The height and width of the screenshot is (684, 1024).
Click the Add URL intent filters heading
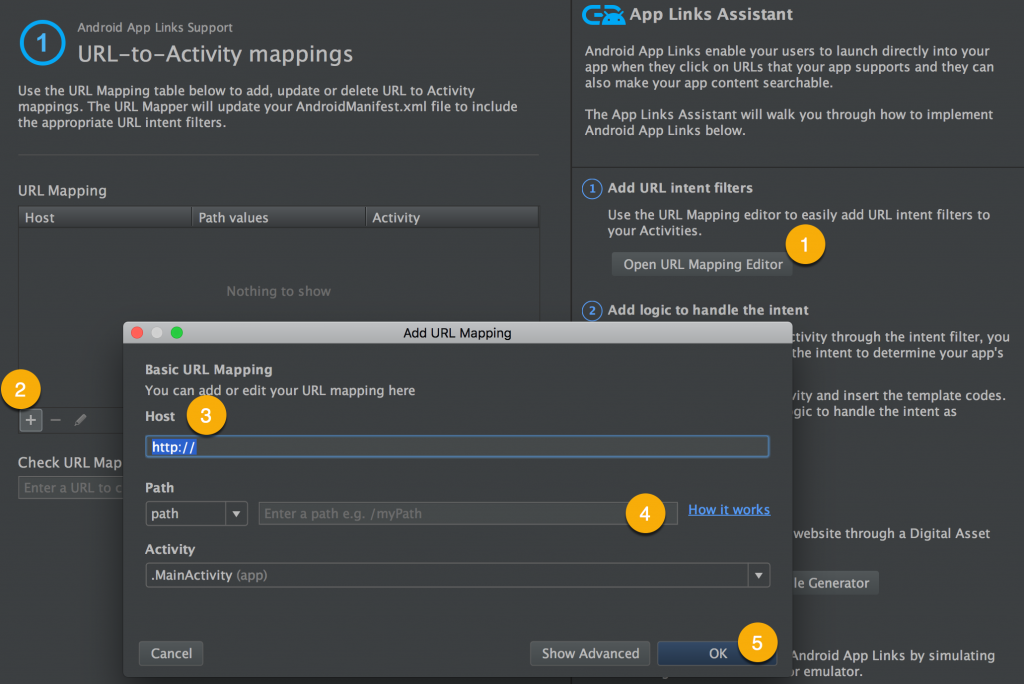tap(680, 188)
